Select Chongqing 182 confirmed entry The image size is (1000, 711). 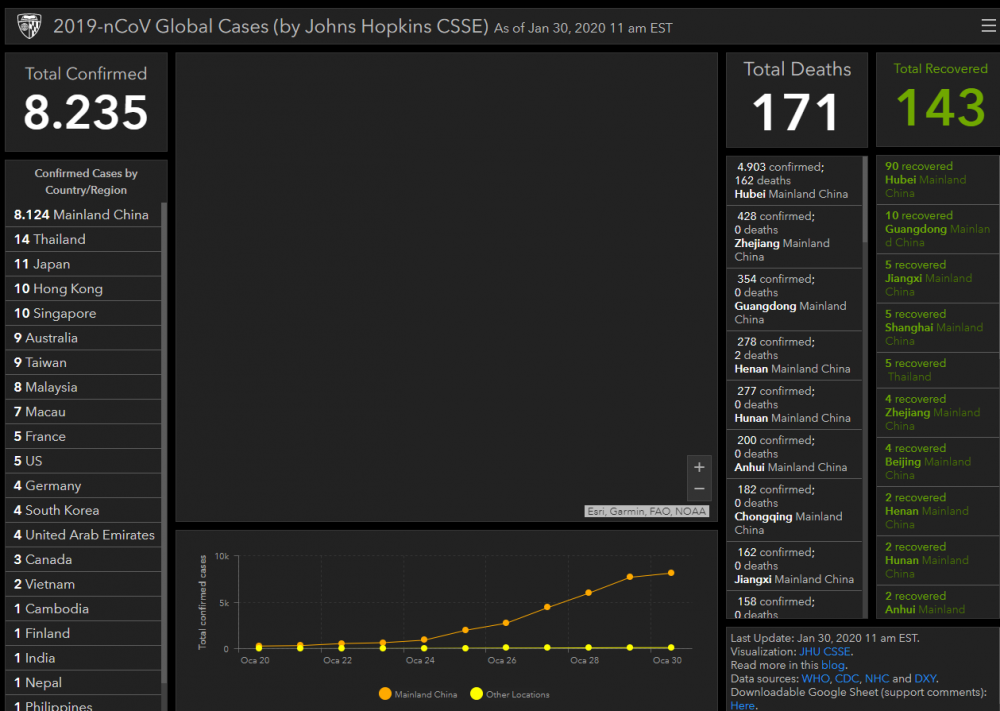(x=794, y=509)
